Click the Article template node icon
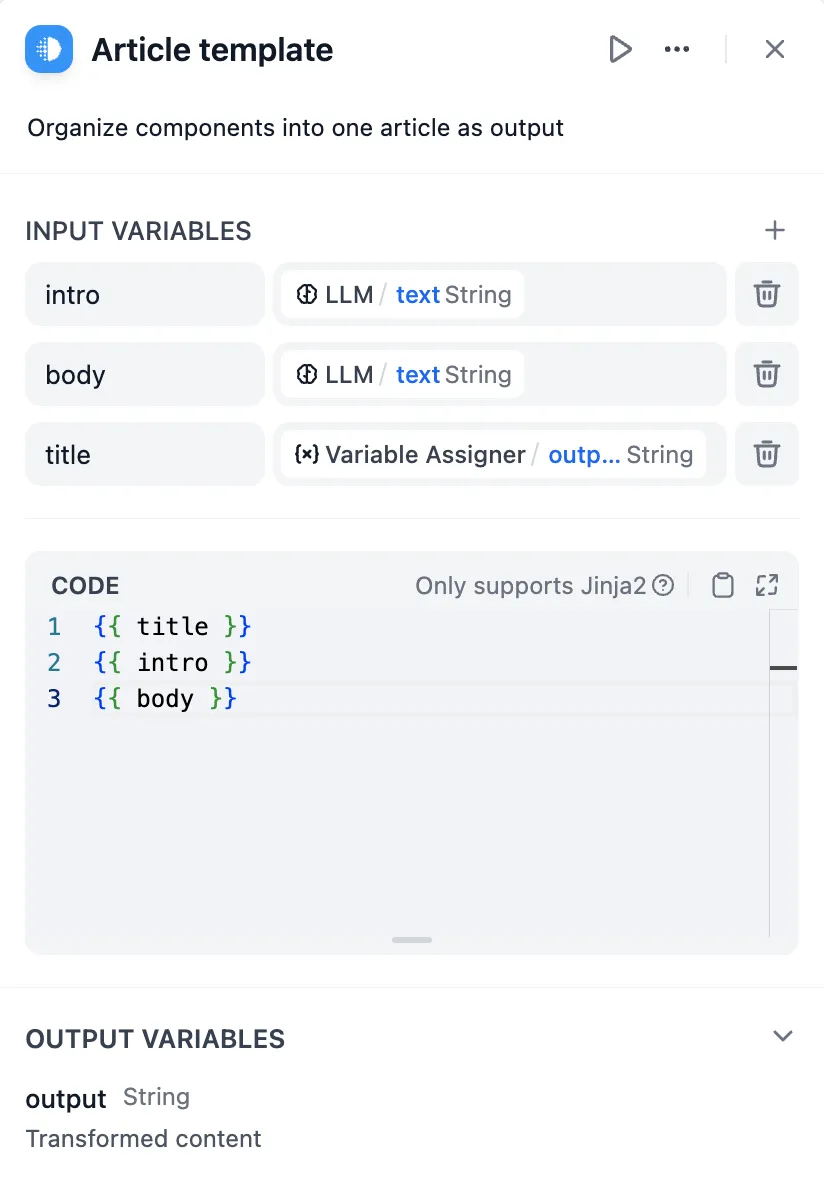824x1194 pixels. point(49,49)
